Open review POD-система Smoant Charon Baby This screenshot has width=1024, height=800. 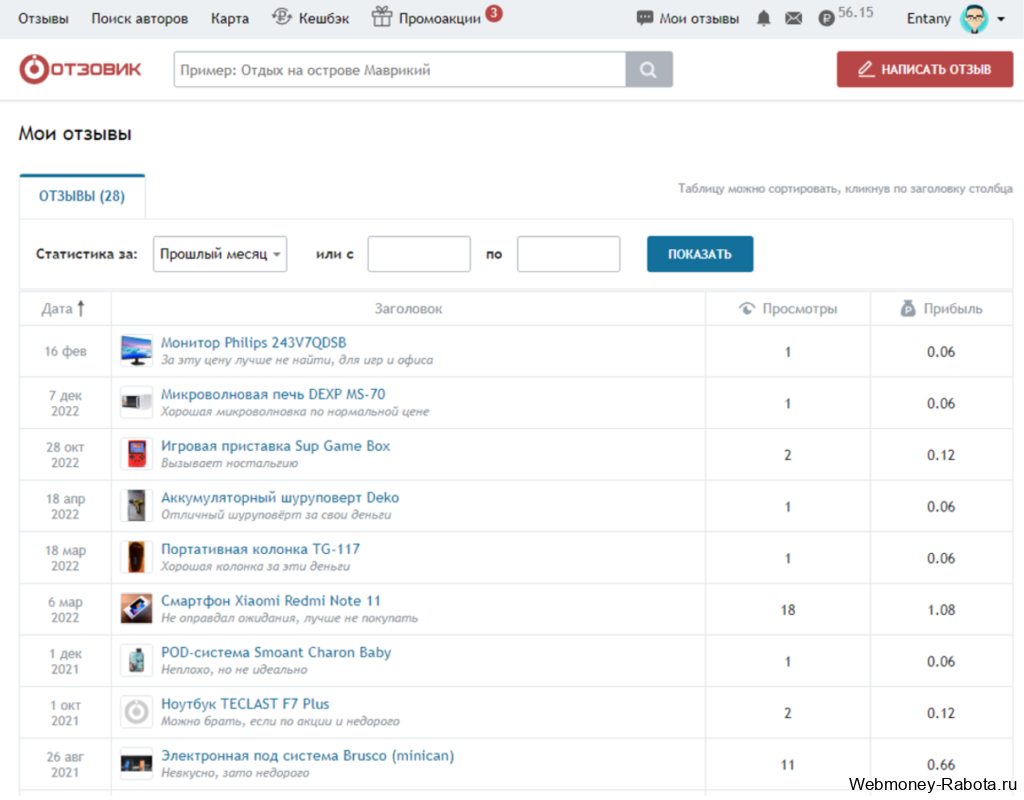point(276,652)
